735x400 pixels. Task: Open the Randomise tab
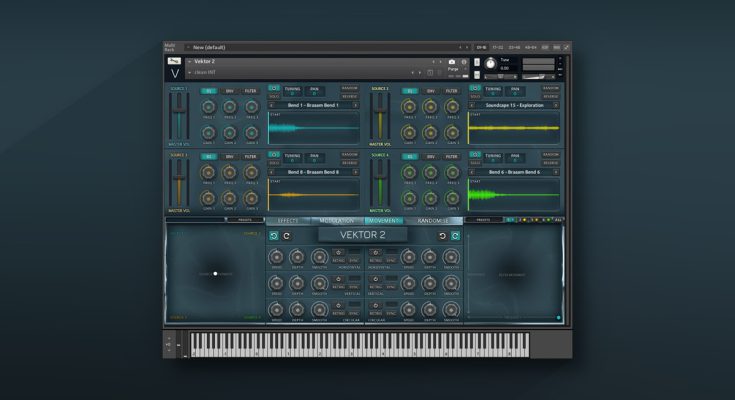click(x=433, y=220)
